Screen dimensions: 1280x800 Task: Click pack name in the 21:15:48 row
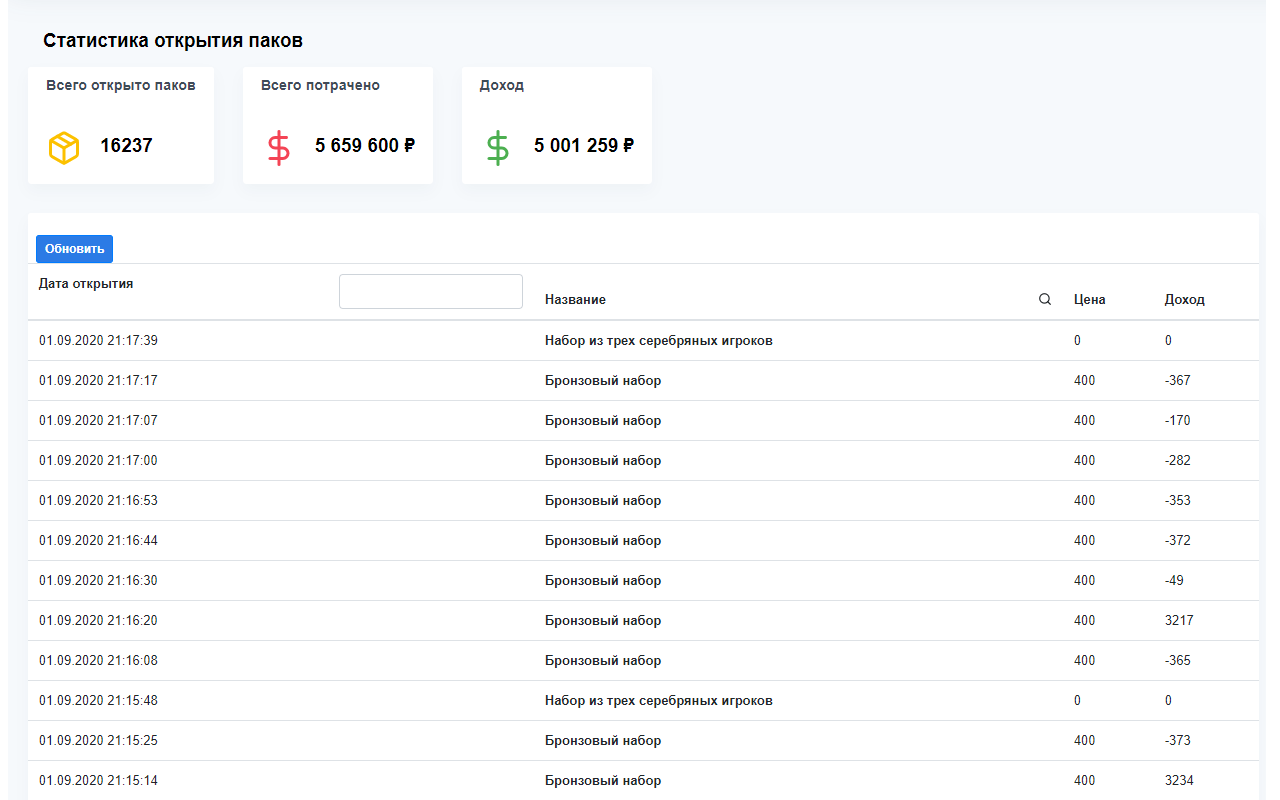point(659,700)
